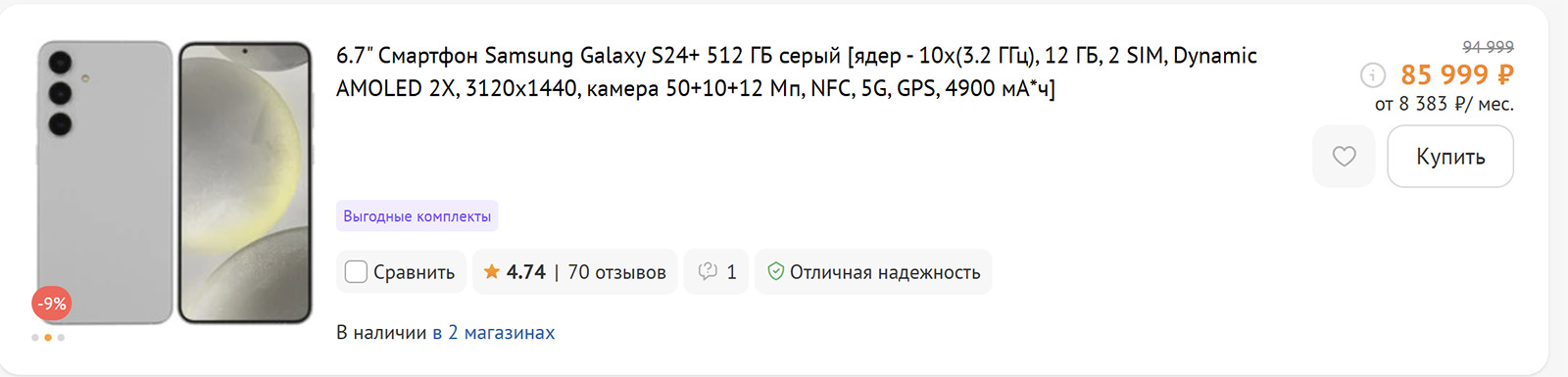Select the active orange carousel dot

pyautogui.click(x=48, y=337)
